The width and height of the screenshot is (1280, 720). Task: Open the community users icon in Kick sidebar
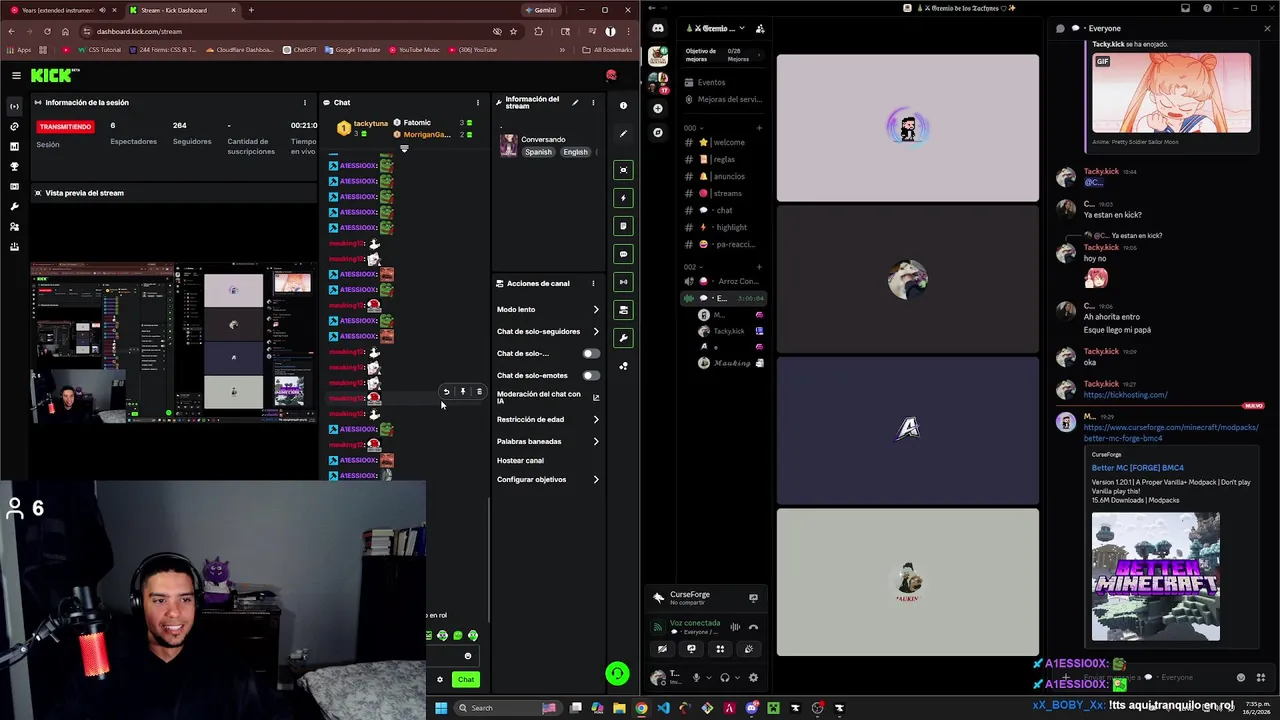(14, 227)
